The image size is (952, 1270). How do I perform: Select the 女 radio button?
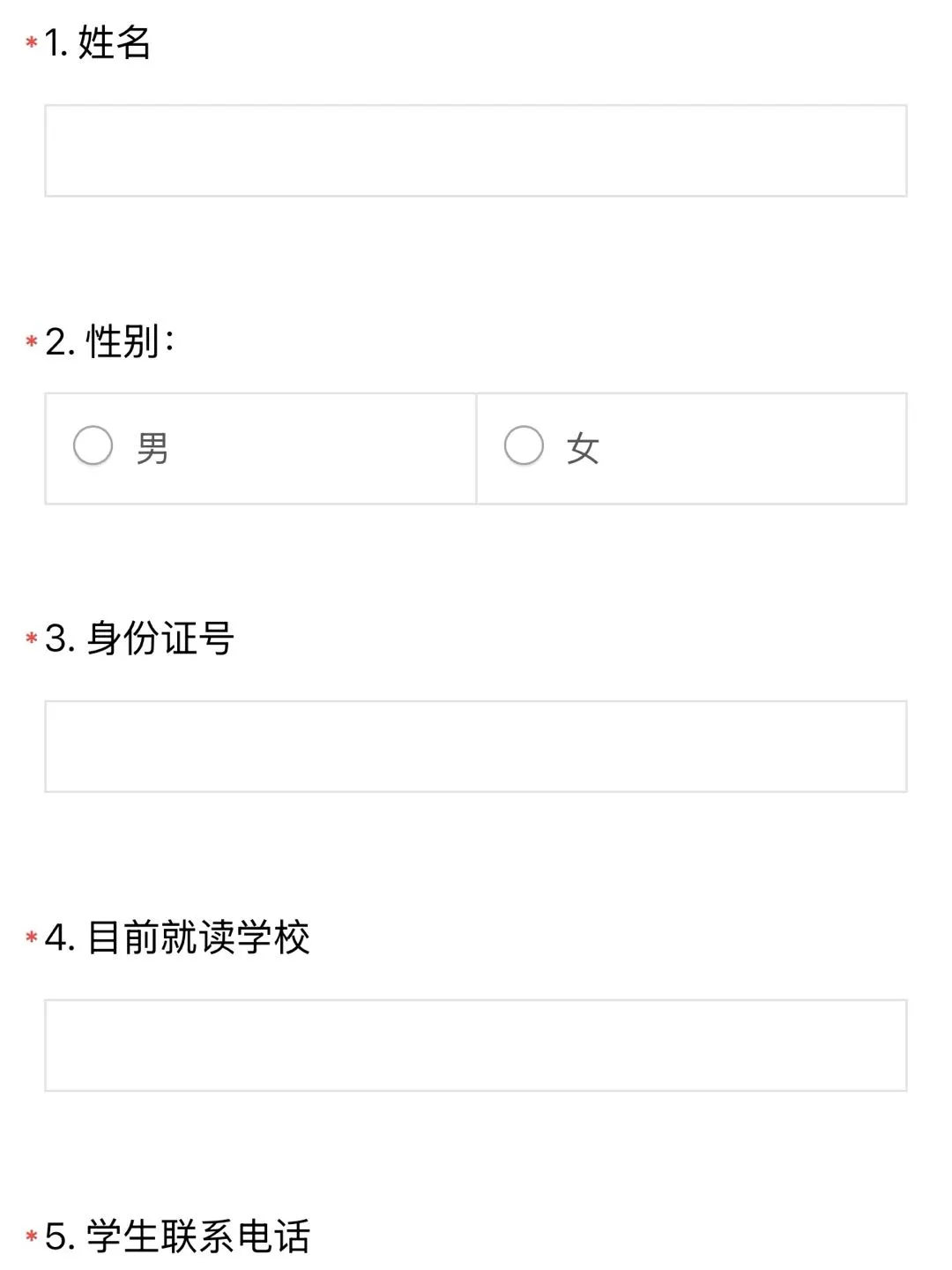pyautogui.click(x=524, y=445)
